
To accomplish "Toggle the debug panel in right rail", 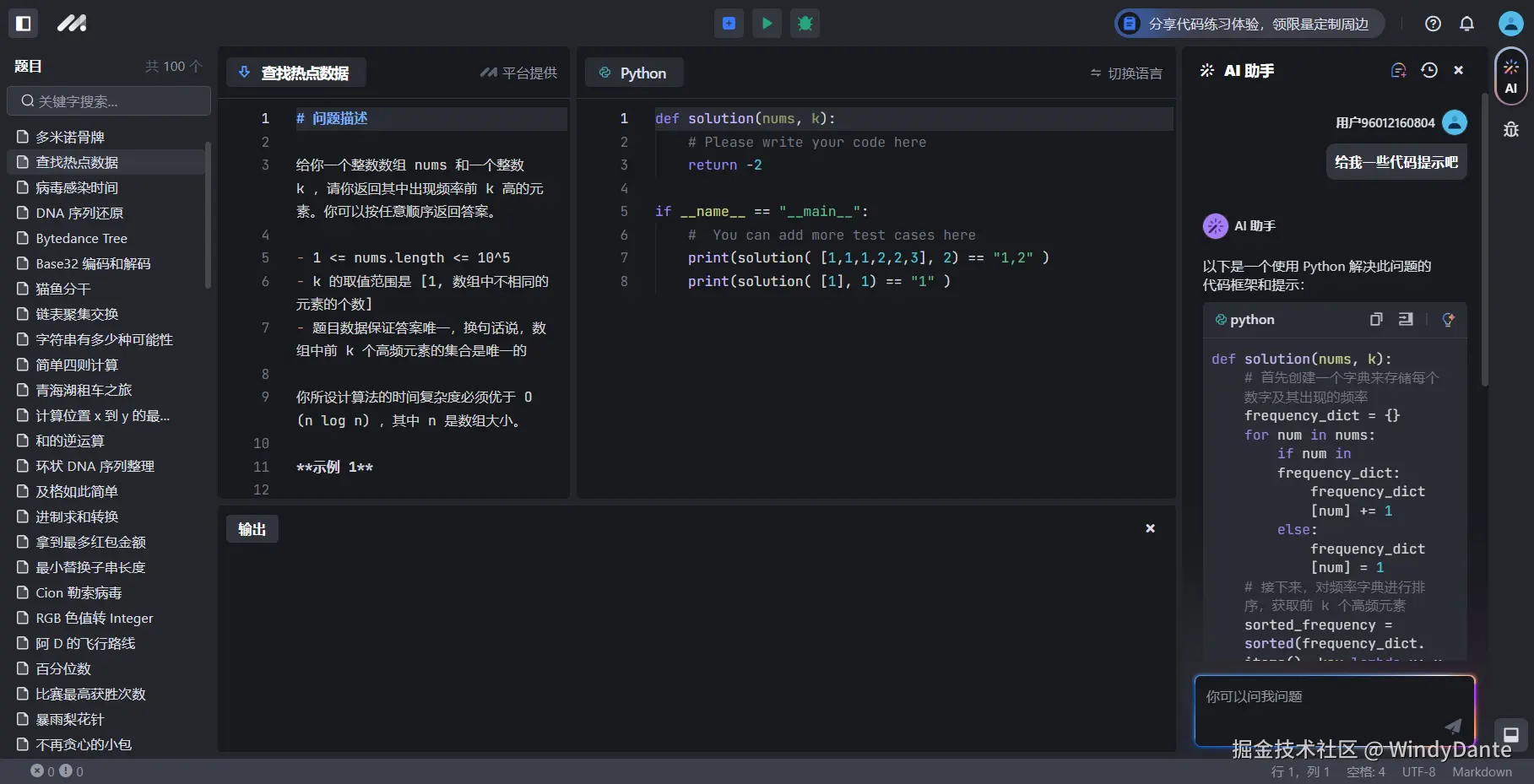I will (x=1510, y=129).
